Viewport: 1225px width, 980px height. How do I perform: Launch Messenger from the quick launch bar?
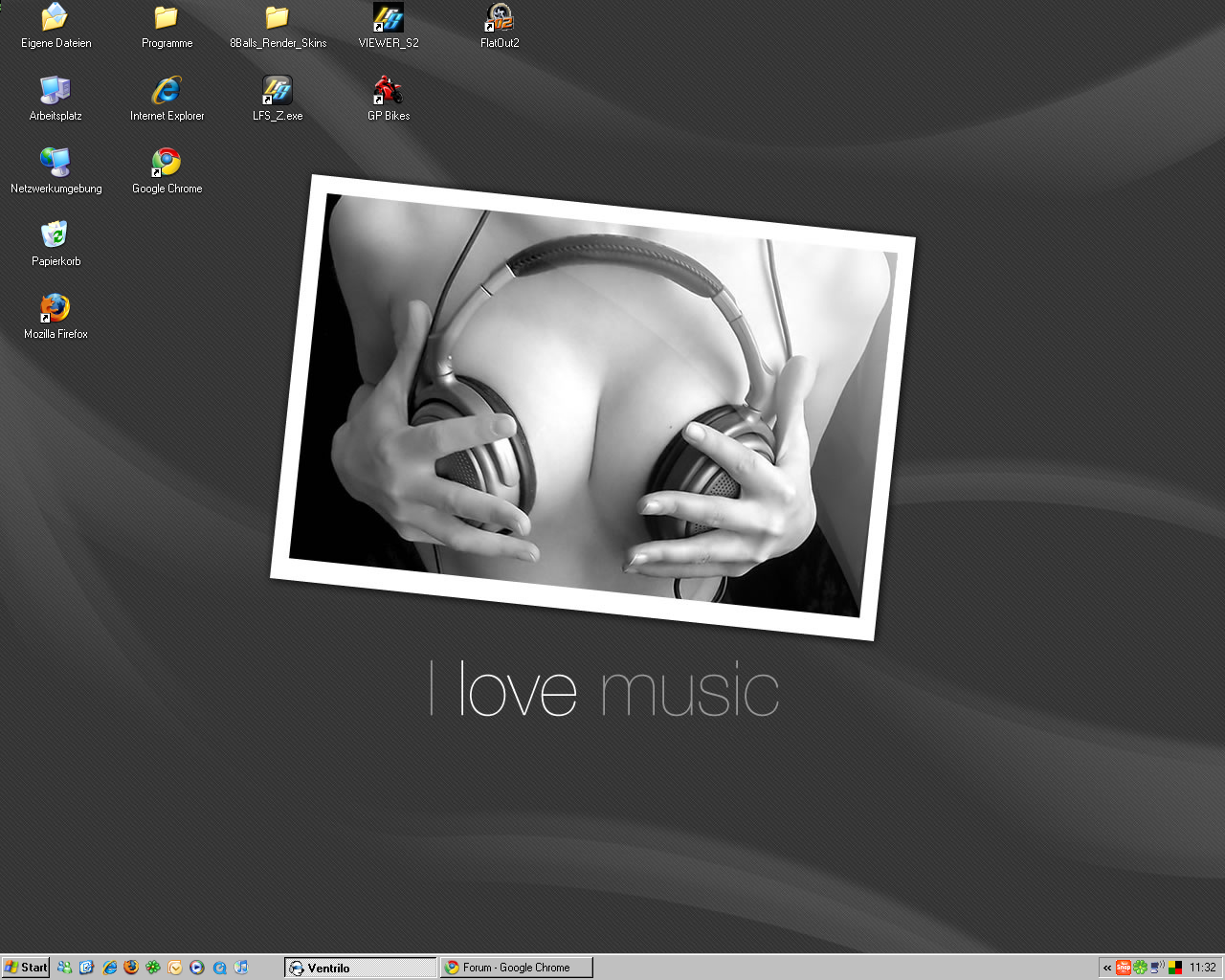click(x=65, y=968)
